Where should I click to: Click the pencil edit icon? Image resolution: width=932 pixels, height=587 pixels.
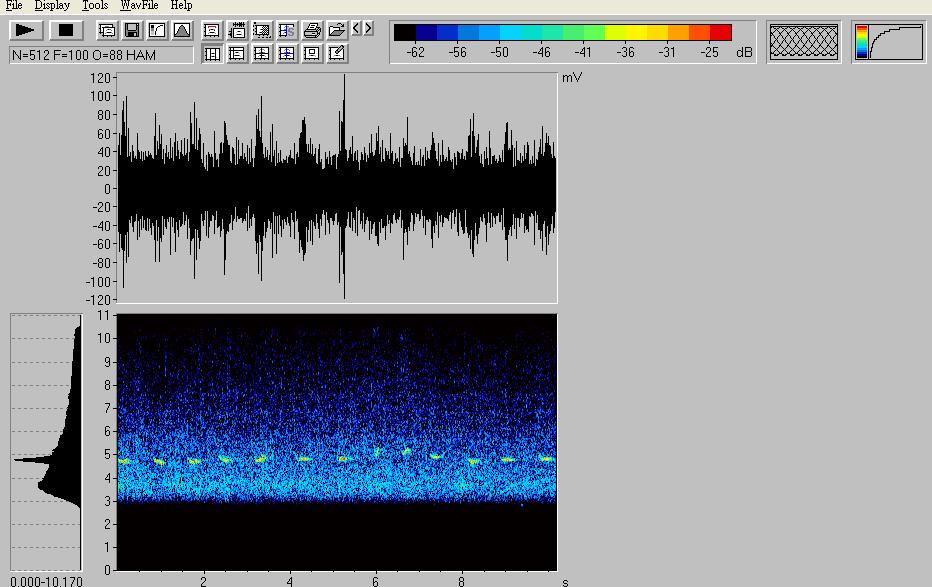337,53
